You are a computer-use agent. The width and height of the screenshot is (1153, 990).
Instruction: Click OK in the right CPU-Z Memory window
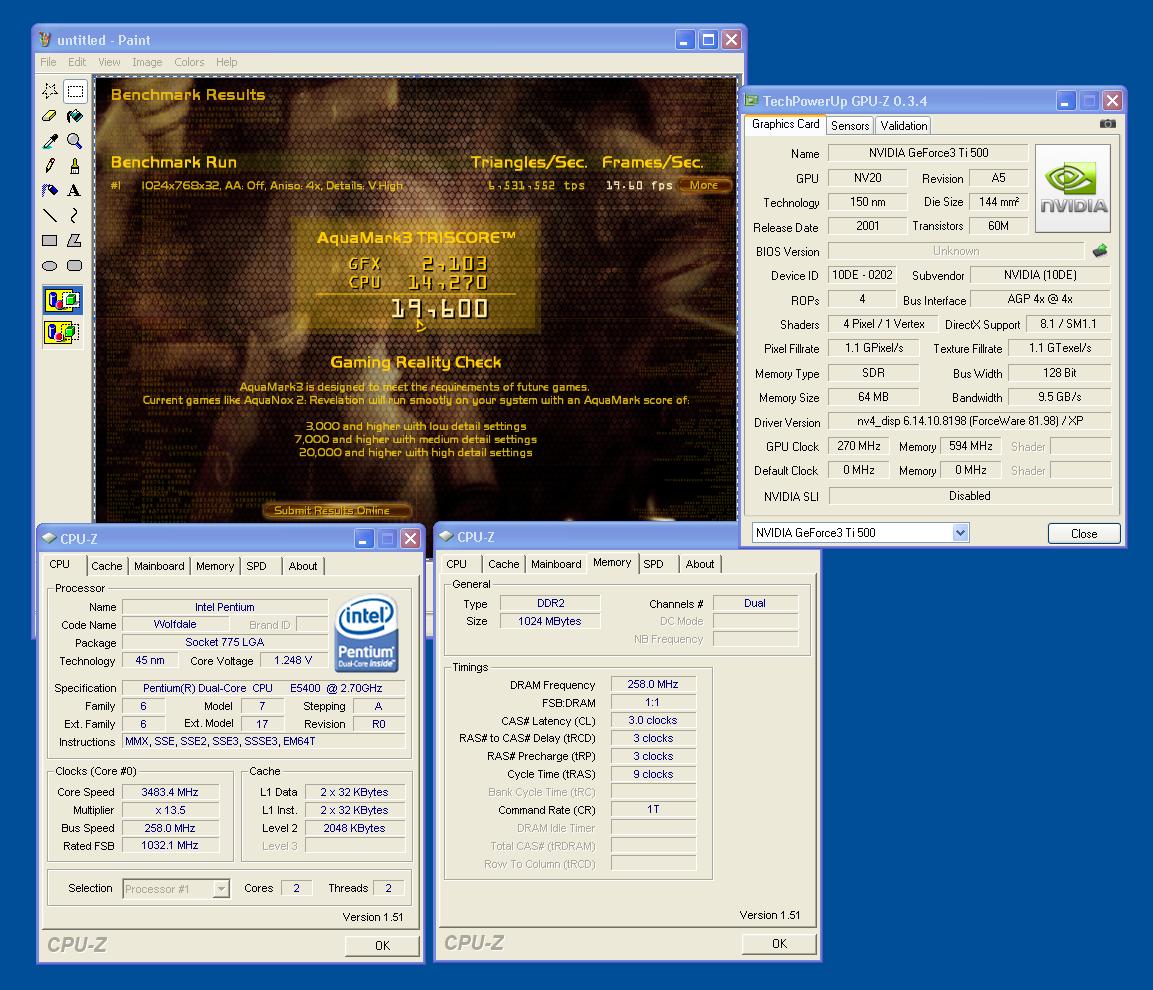pyautogui.click(x=779, y=944)
